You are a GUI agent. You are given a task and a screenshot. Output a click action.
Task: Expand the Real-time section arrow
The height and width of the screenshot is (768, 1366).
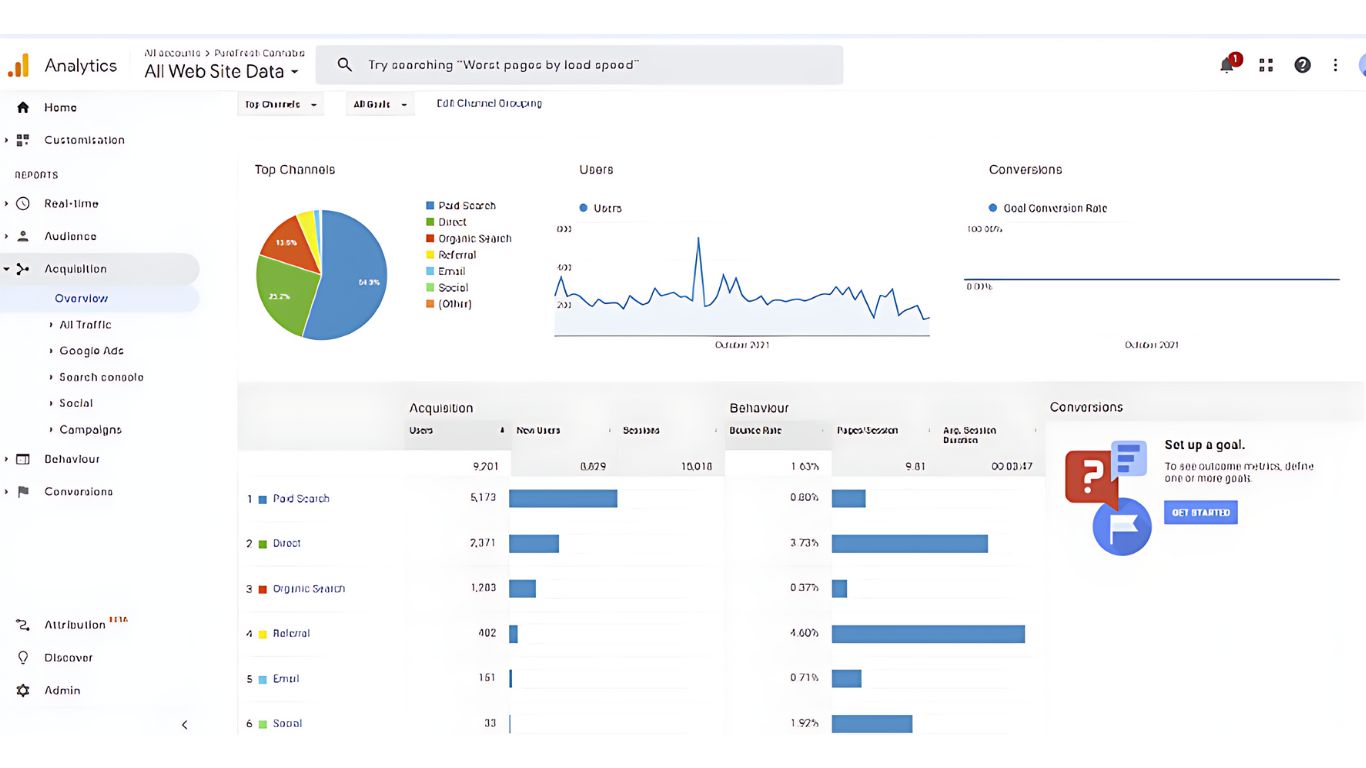tap(6, 203)
